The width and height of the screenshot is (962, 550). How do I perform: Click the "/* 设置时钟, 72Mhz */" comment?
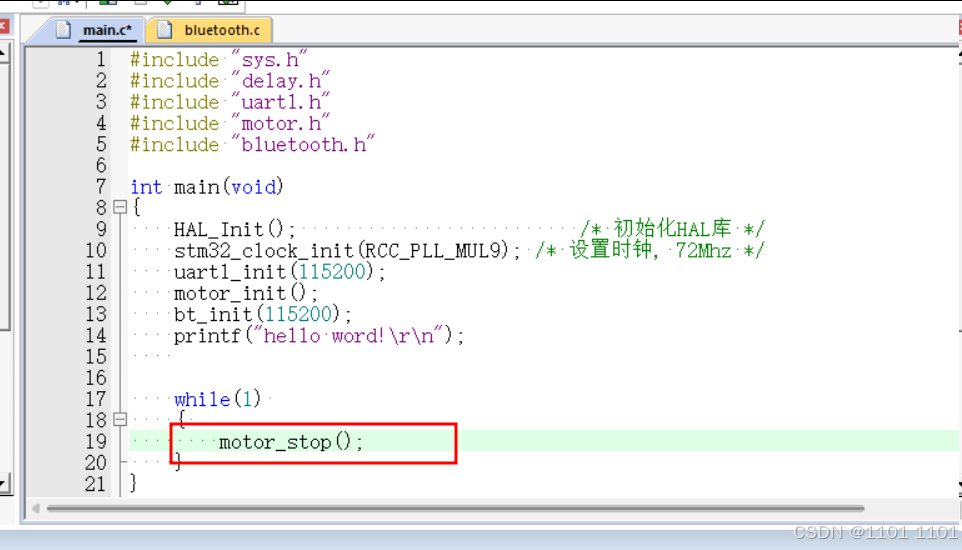point(650,250)
